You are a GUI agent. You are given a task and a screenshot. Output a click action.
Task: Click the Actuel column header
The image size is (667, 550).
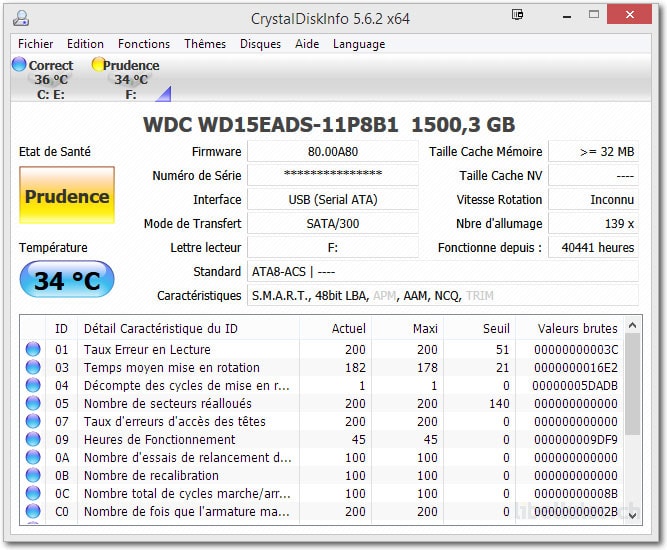coord(335,328)
